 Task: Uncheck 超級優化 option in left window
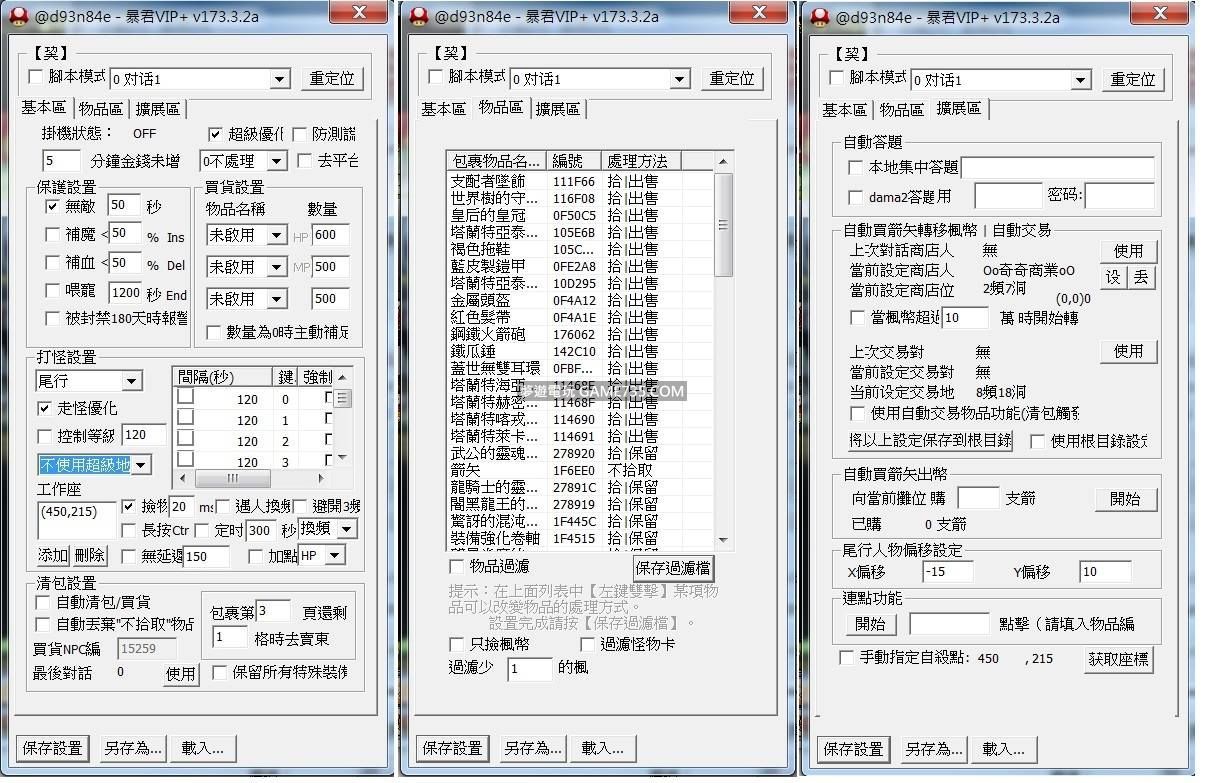215,133
